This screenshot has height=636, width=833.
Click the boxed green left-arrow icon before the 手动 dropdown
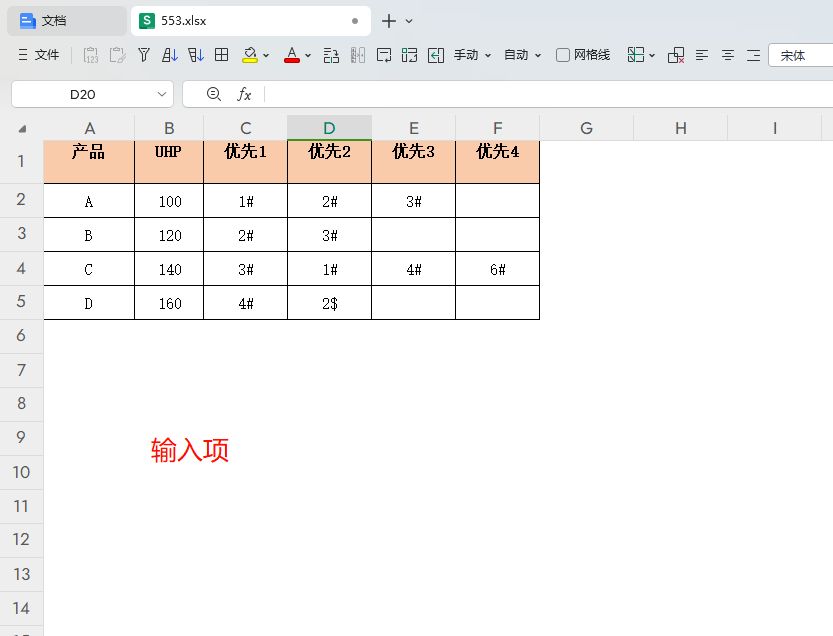tap(436, 55)
